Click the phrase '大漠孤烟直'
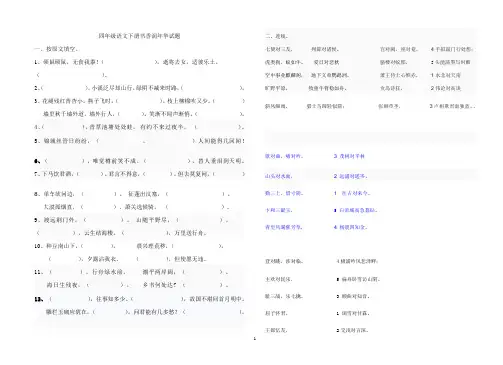The width and height of the screenshot is (503, 365). pos(58,207)
